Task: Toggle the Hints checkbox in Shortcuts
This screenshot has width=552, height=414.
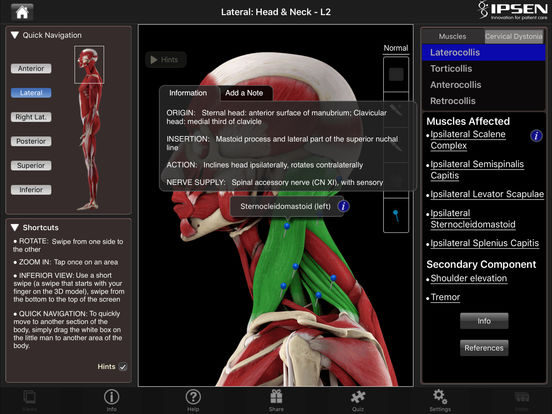Action: [123, 367]
